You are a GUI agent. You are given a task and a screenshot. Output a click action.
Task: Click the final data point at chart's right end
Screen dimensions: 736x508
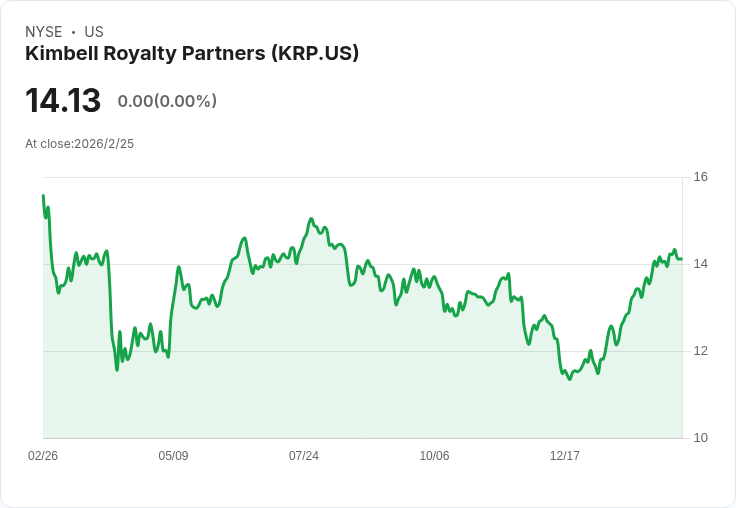pos(682,259)
